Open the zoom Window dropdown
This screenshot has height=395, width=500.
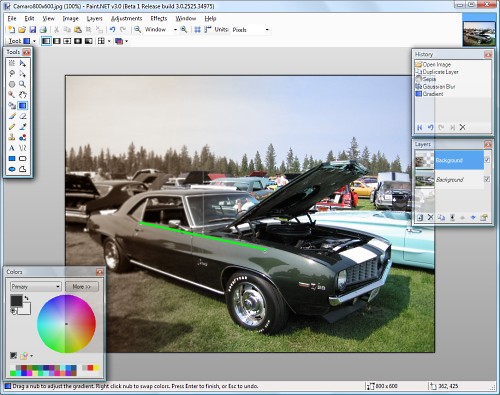[161, 30]
